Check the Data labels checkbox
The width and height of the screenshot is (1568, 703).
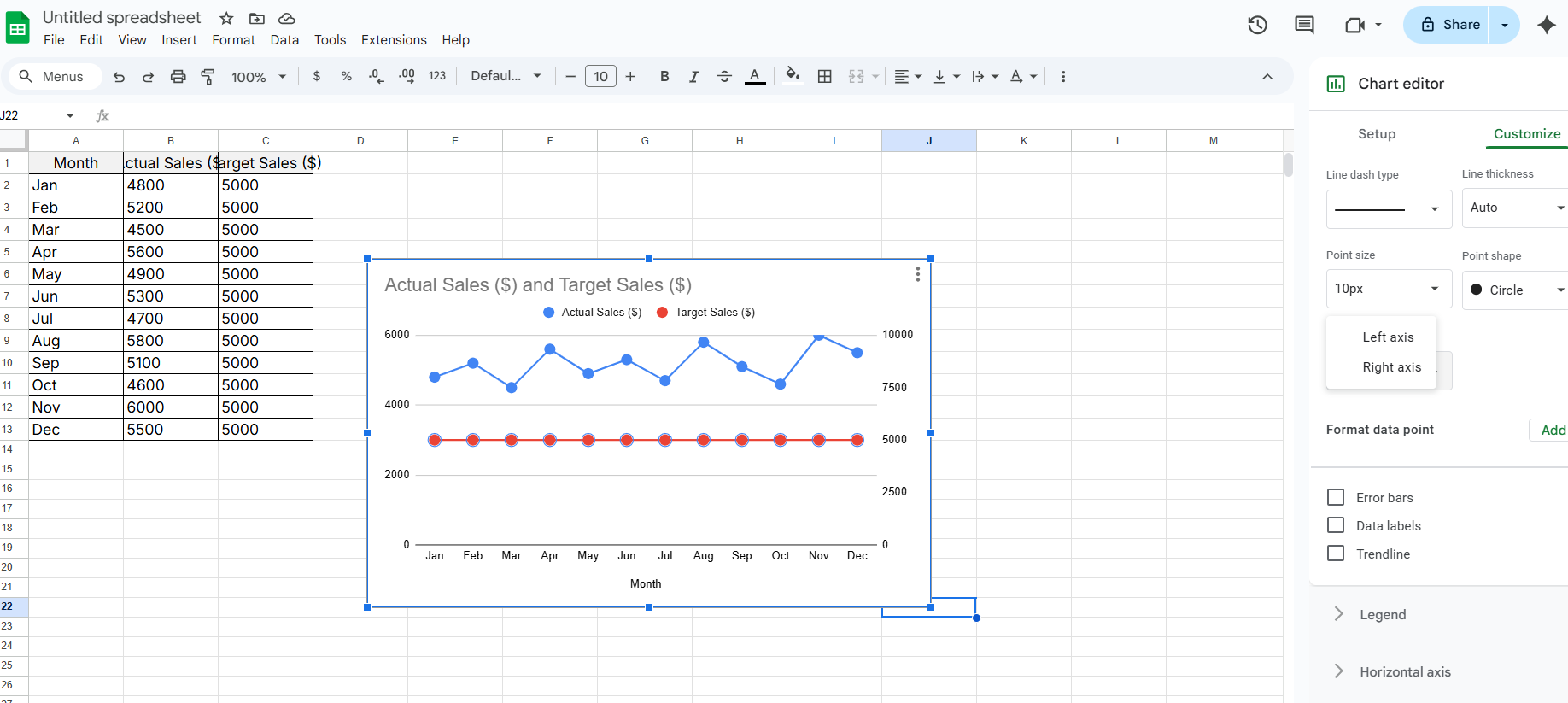tap(1336, 525)
